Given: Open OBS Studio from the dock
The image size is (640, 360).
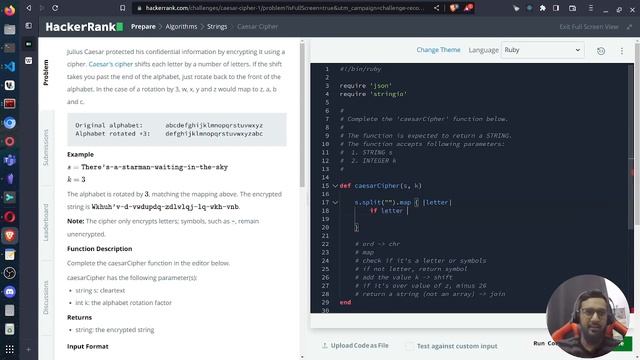Looking at the screenshot, I should [9, 273].
